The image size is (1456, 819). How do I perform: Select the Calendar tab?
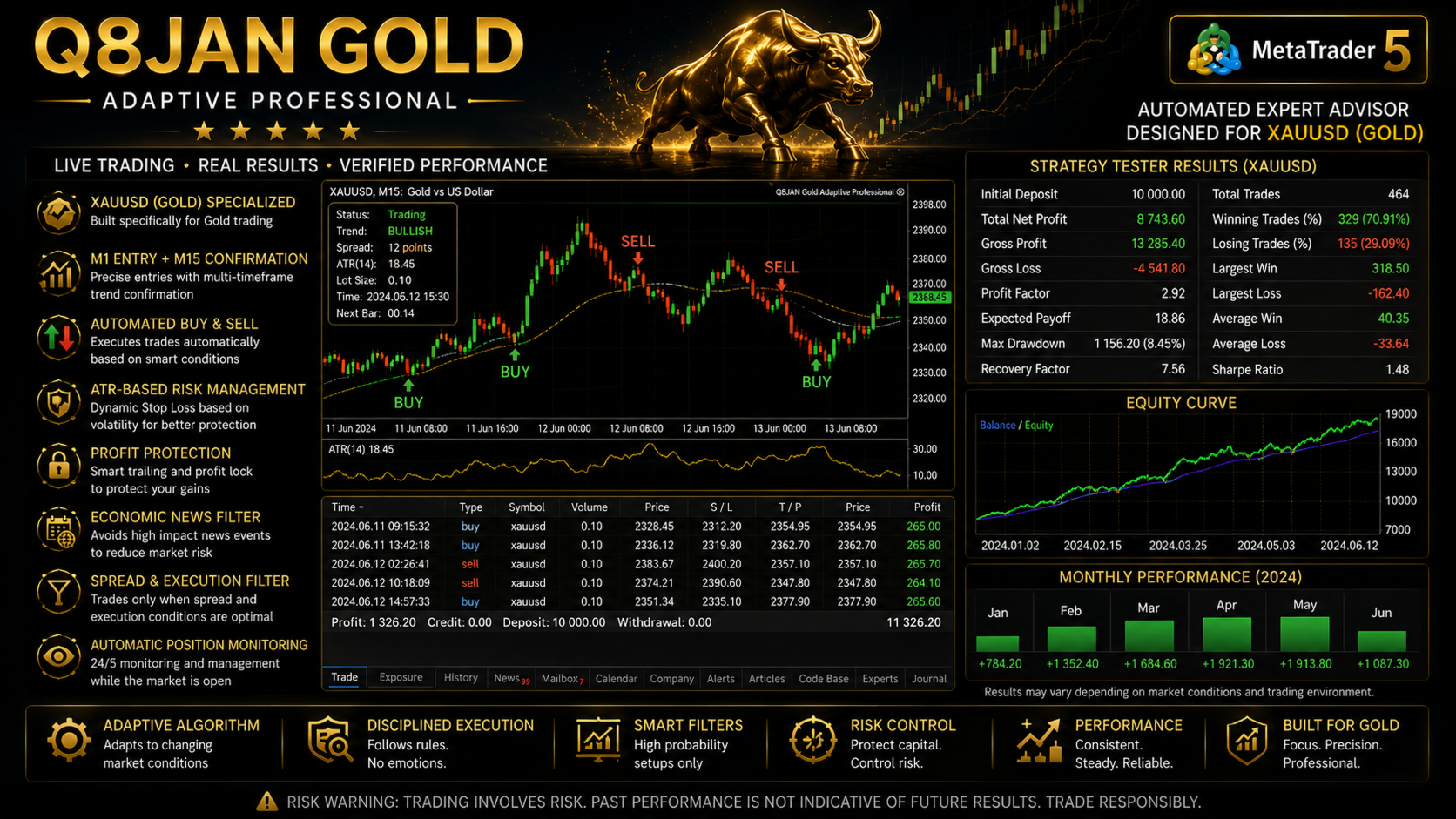pyautogui.click(x=617, y=678)
